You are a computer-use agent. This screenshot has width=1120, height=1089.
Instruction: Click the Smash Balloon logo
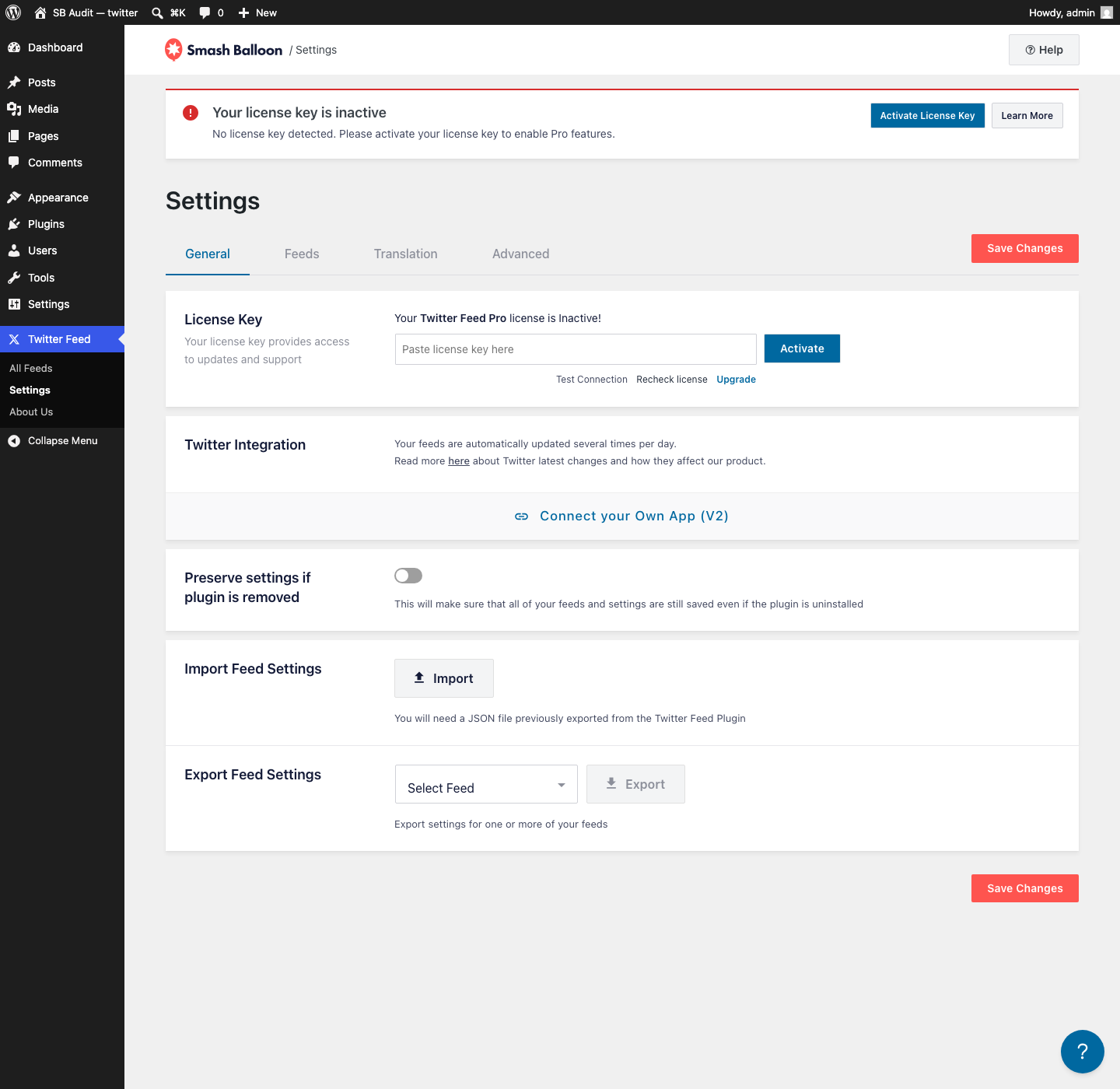(x=223, y=50)
